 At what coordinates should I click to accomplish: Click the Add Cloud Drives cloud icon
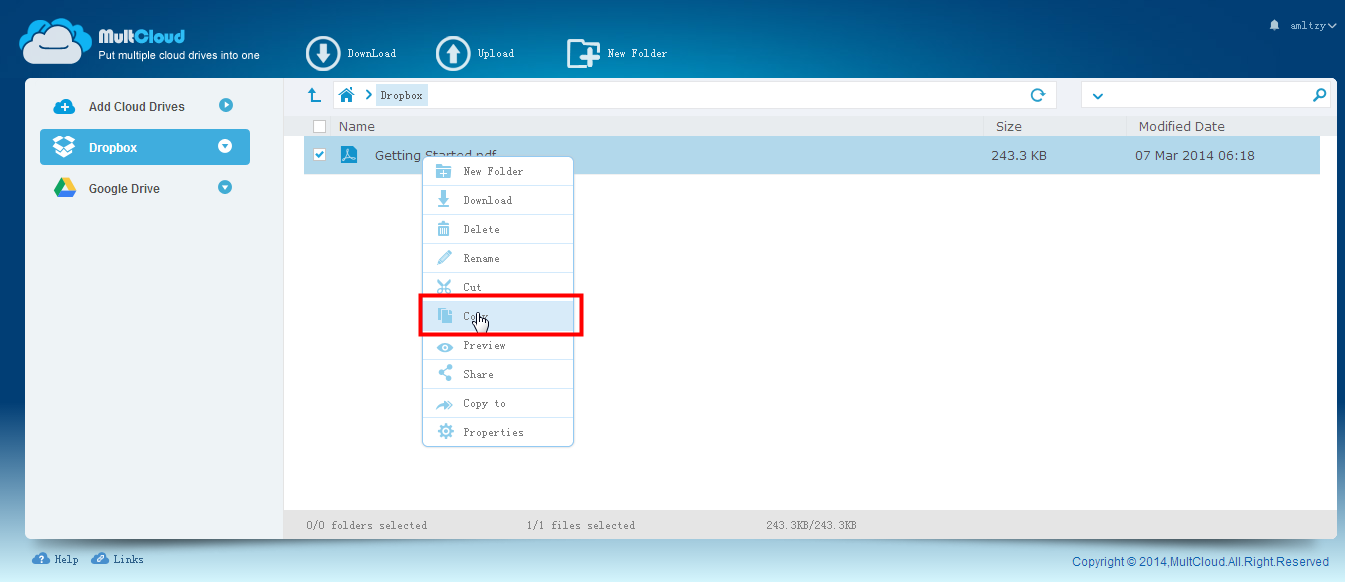[x=64, y=106]
